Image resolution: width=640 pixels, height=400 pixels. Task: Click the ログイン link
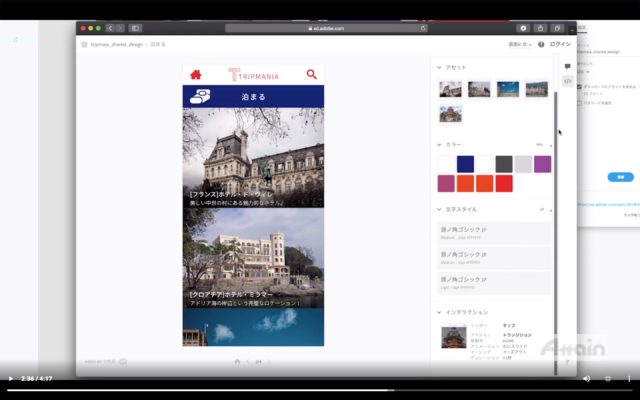coord(560,44)
